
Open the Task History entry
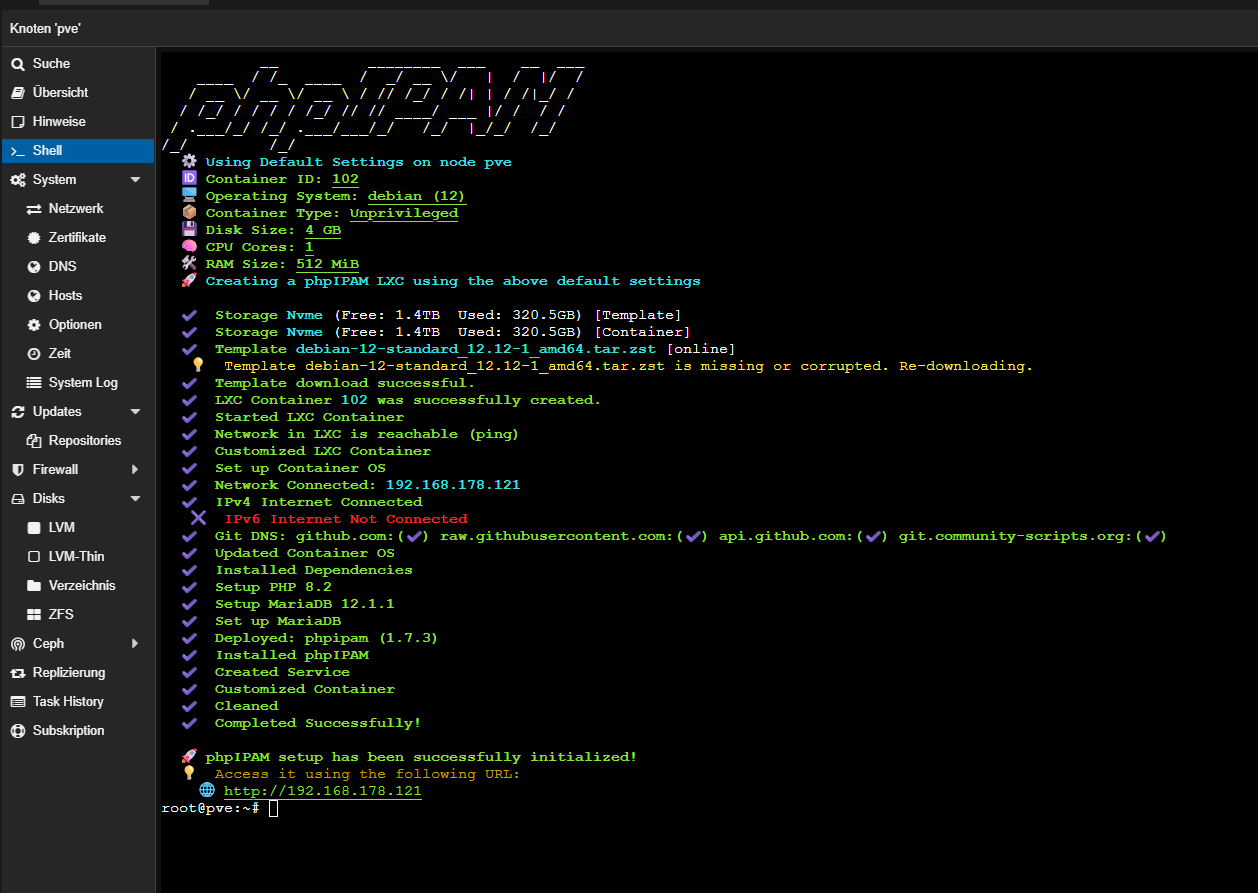pos(68,702)
